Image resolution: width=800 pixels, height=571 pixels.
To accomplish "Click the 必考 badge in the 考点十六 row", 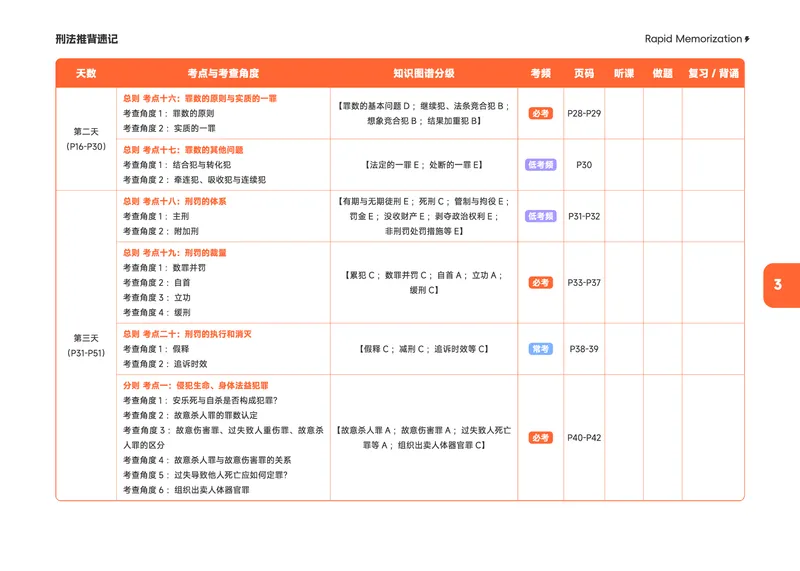I will 540,113.
